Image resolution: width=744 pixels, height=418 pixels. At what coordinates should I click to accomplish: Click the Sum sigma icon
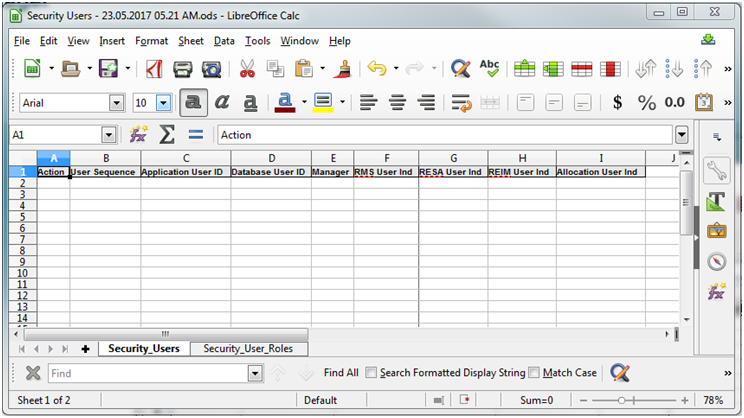click(167, 135)
